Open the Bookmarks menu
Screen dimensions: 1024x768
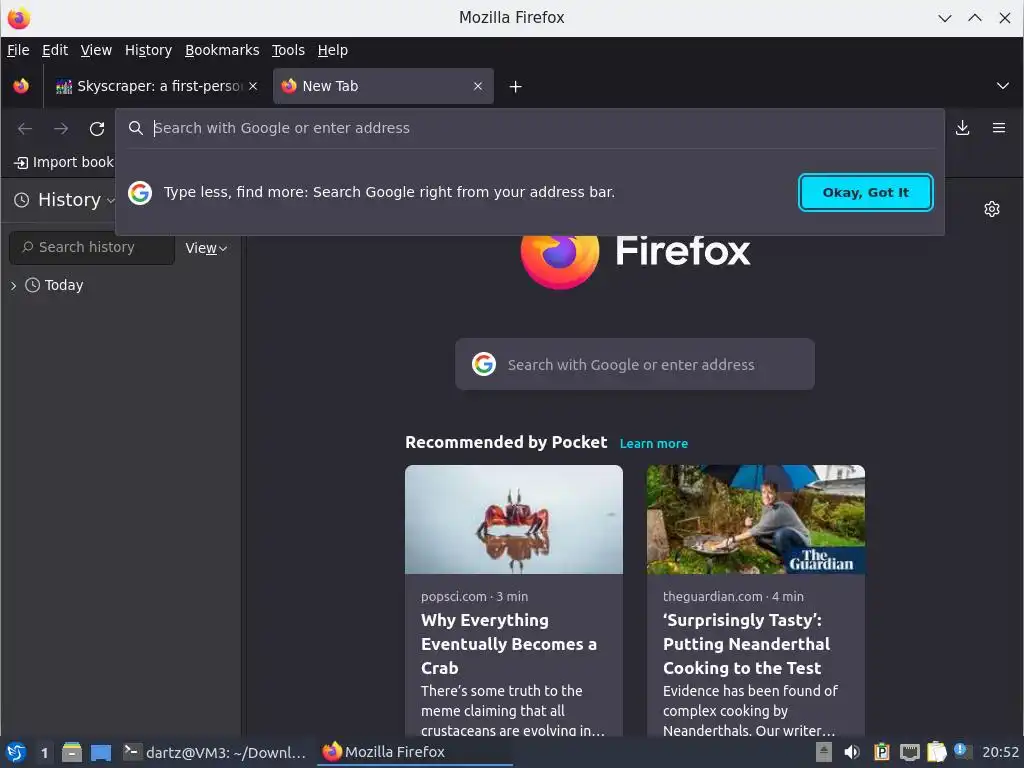click(222, 50)
